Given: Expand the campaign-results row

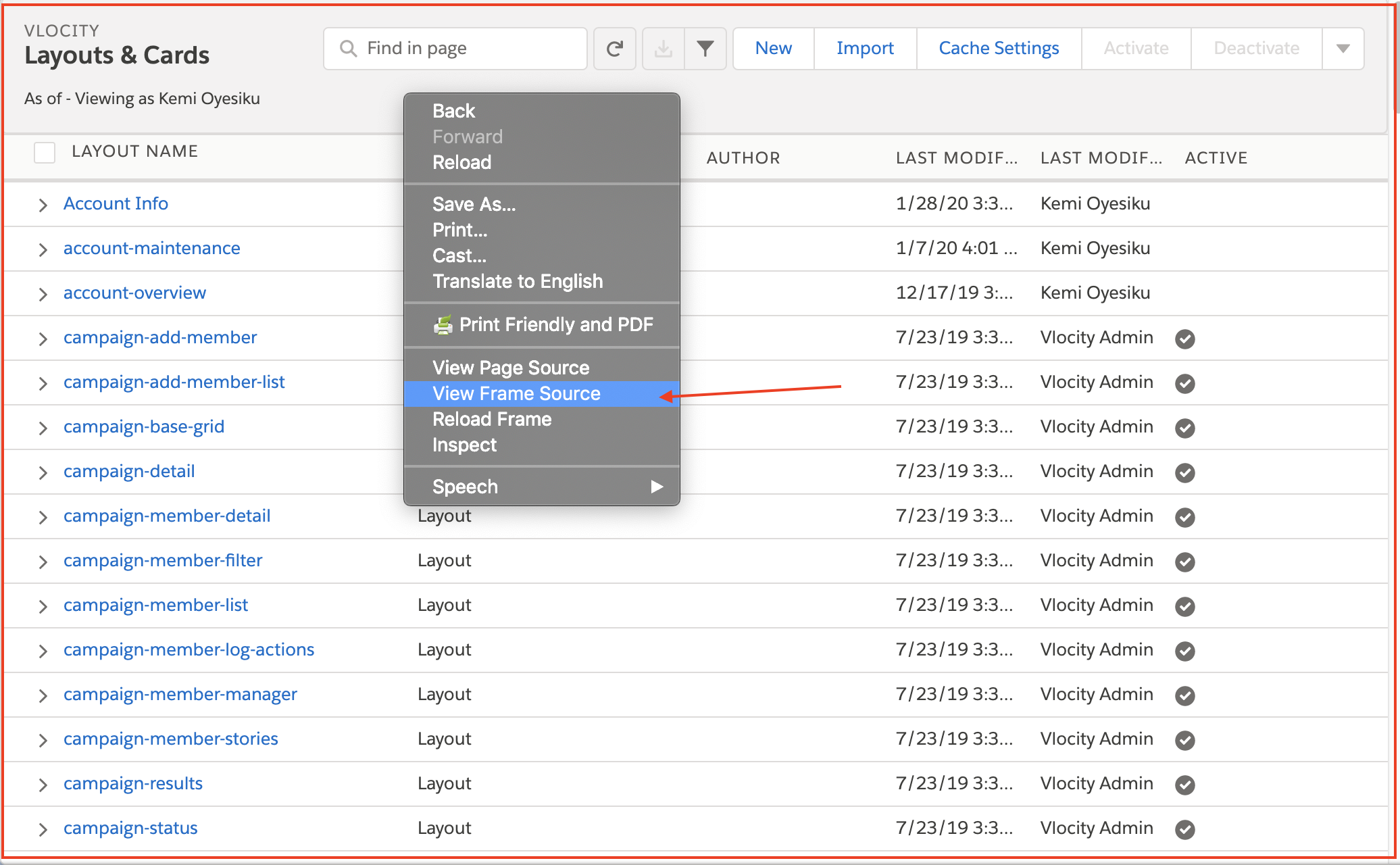Looking at the screenshot, I should pyautogui.click(x=43, y=785).
